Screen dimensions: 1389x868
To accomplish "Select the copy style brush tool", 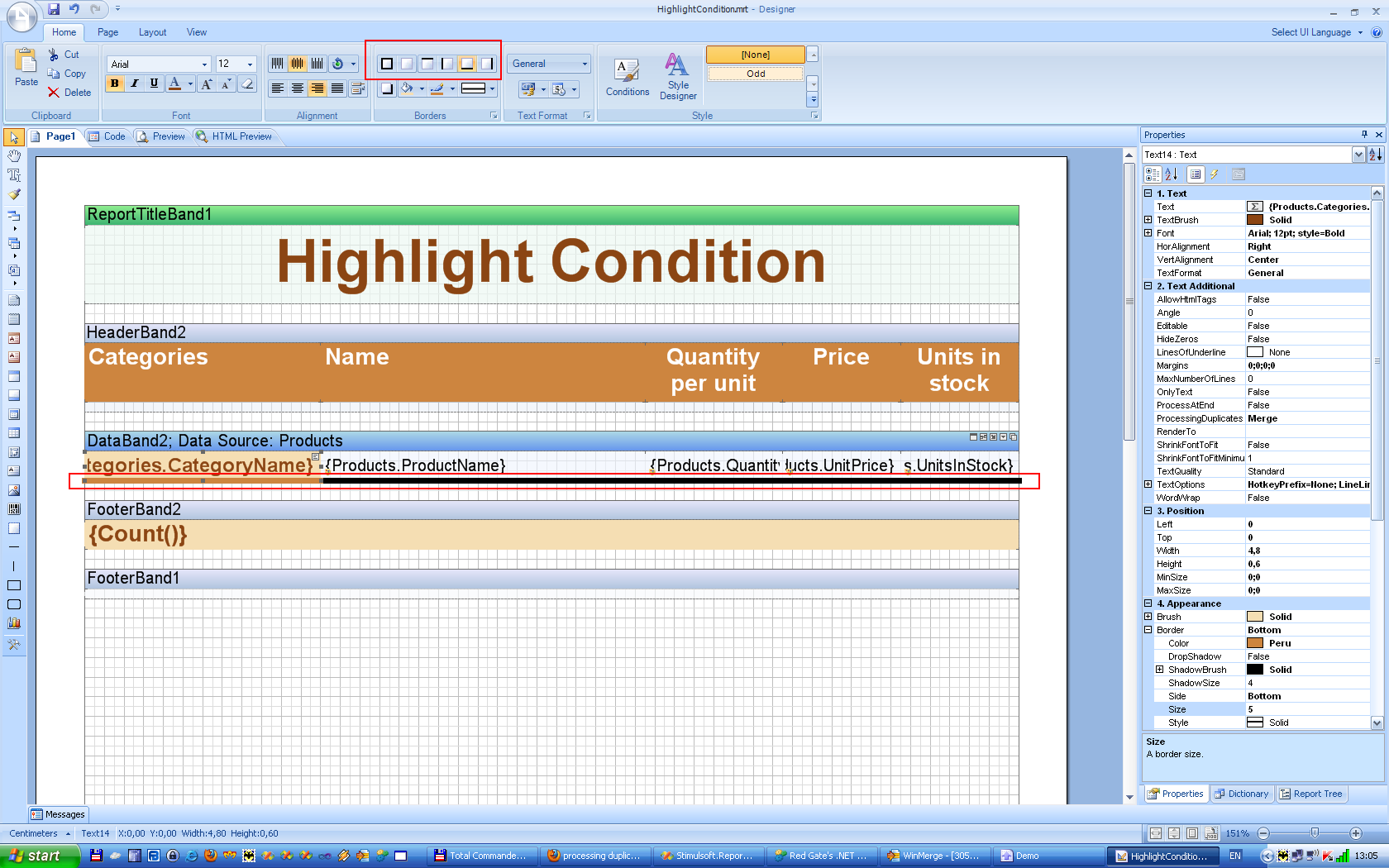I will [x=14, y=194].
